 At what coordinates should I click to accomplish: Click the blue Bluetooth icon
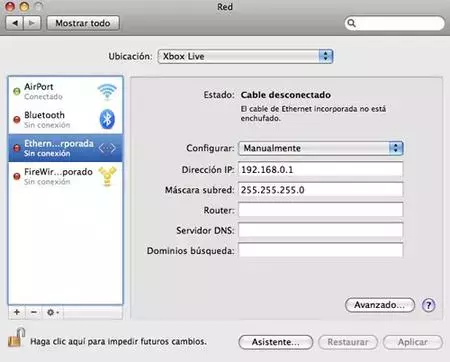click(x=107, y=119)
